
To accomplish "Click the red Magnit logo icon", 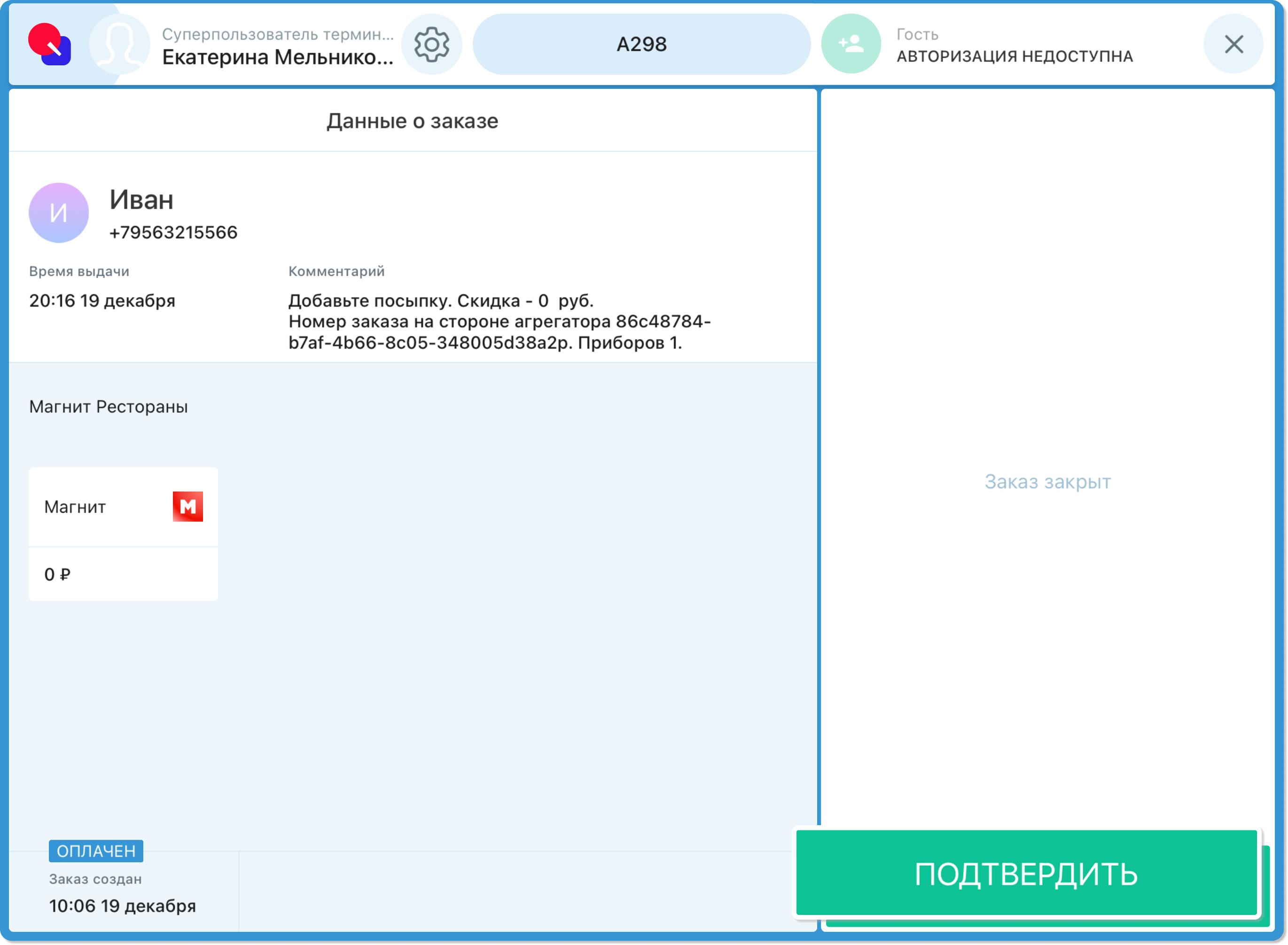I will click(x=187, y=506).
